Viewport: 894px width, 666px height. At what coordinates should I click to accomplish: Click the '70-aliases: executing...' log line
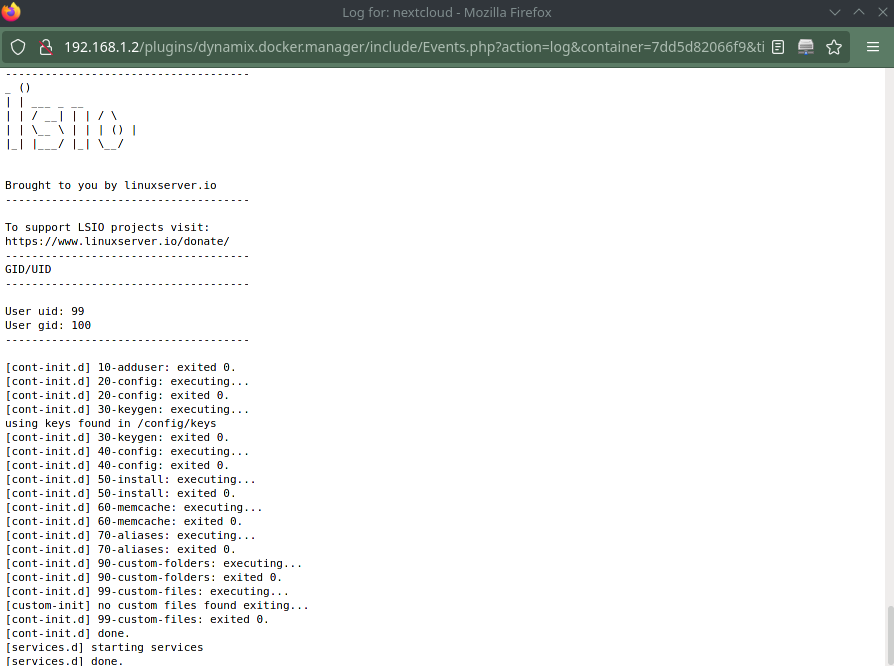coord(131,535)
